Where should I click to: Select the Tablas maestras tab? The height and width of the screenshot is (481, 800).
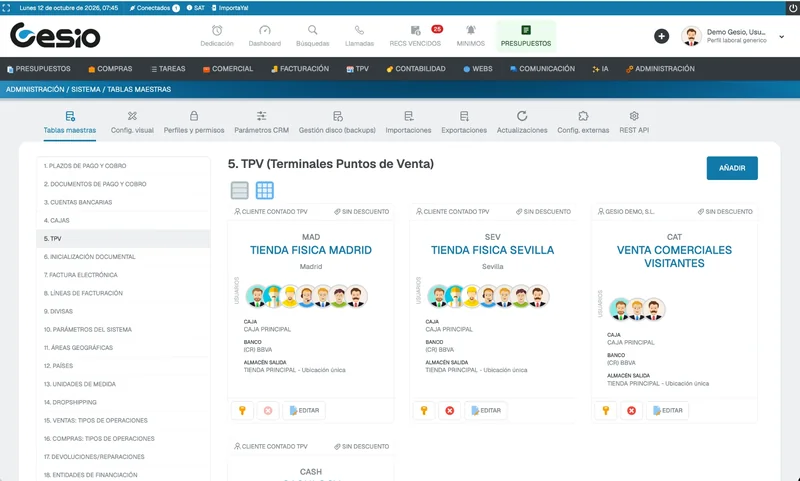point(70,123)
